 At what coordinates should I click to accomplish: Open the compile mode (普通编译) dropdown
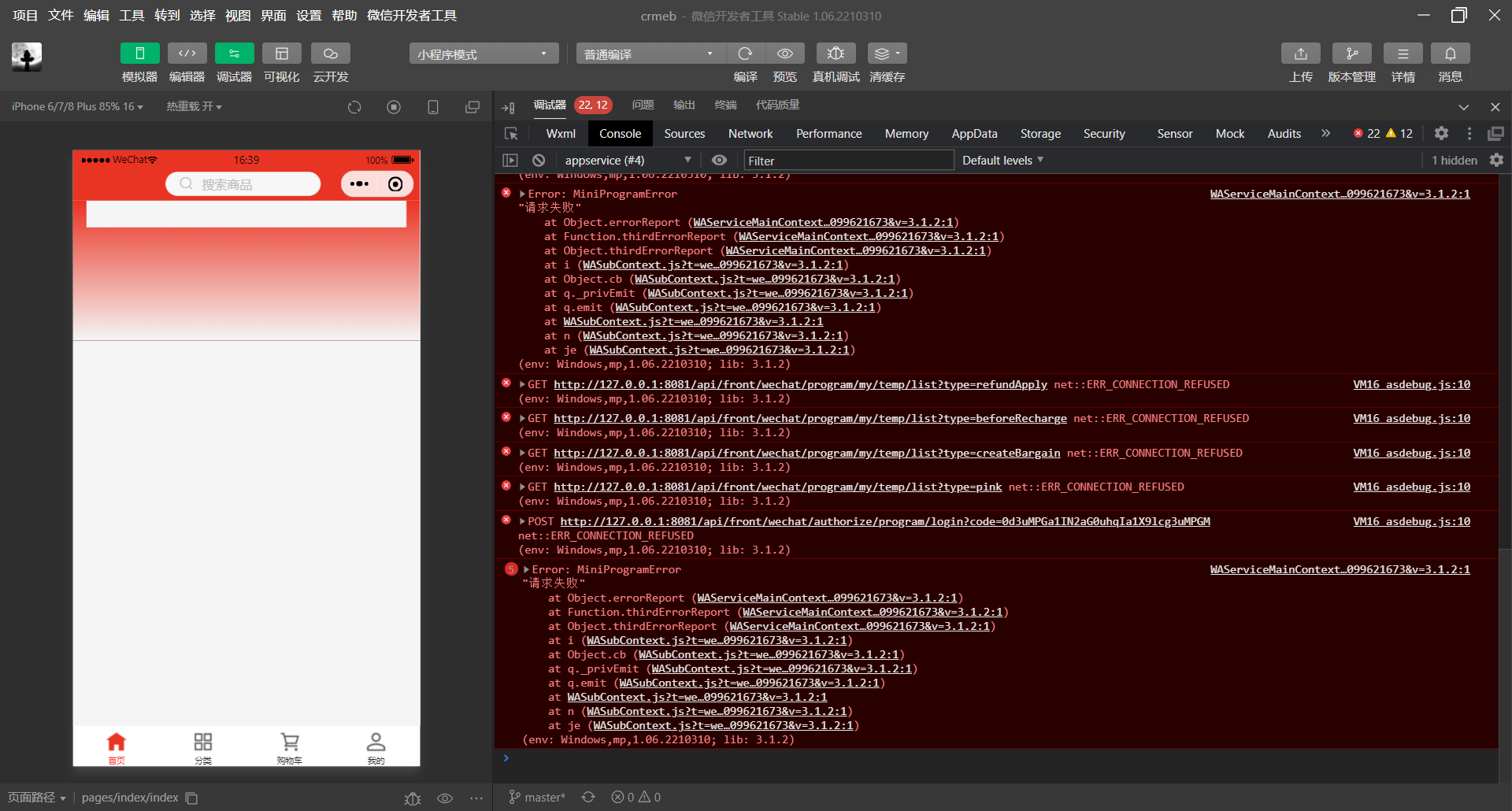pos(650,54)
